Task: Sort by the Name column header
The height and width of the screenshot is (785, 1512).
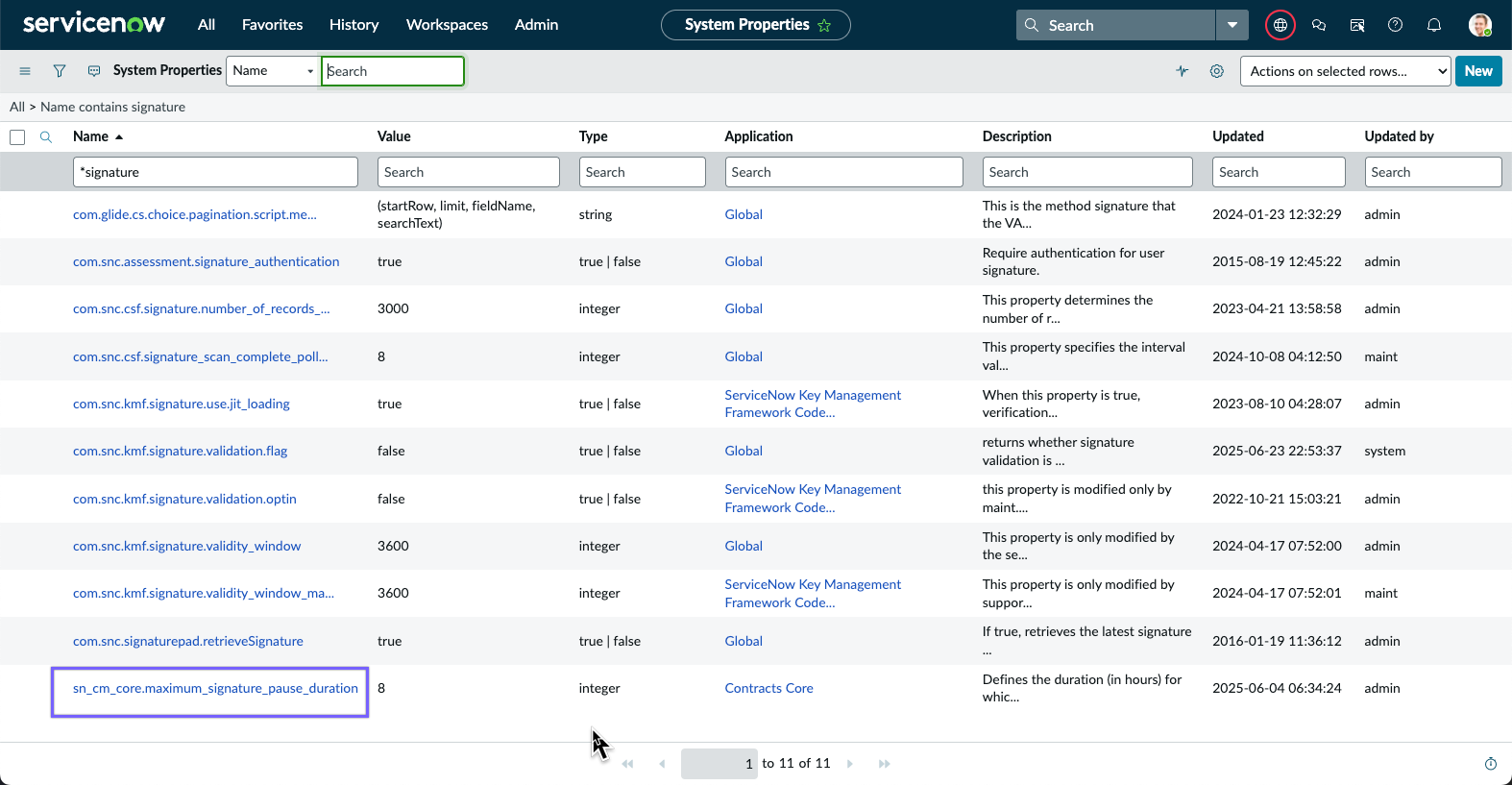Action: tap(90, 136)
